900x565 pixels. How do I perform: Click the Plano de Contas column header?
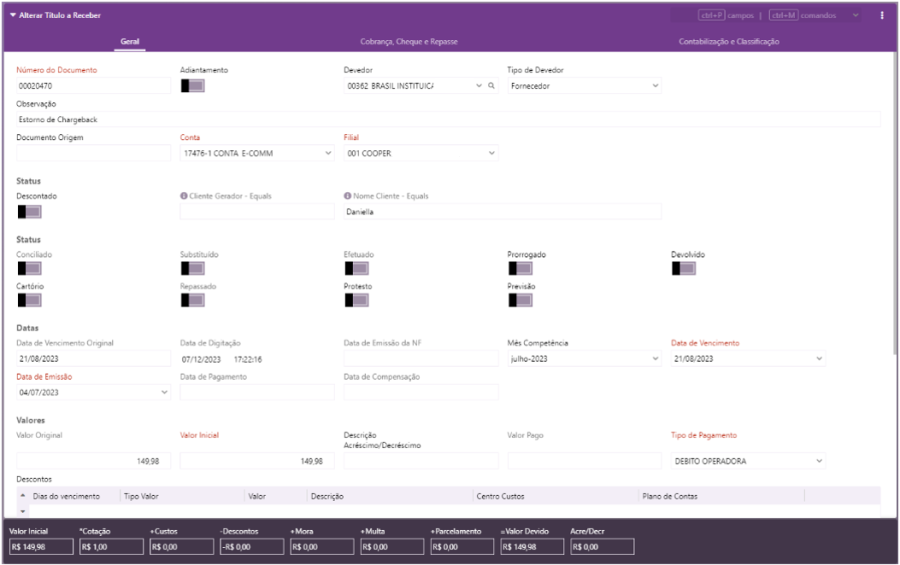[x=670, y=496]
